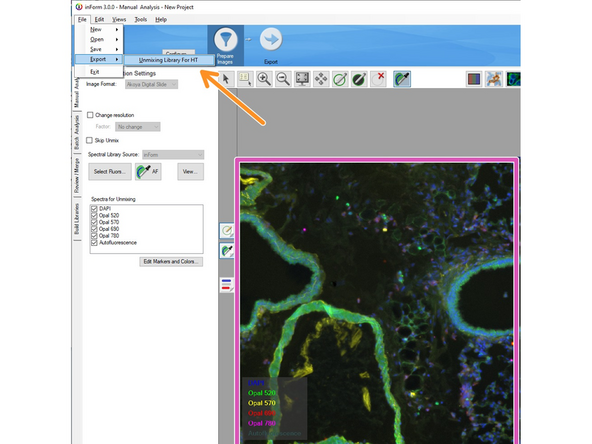
Task: Enable the Skip Unmix checkbox
Action: (89, 140)
